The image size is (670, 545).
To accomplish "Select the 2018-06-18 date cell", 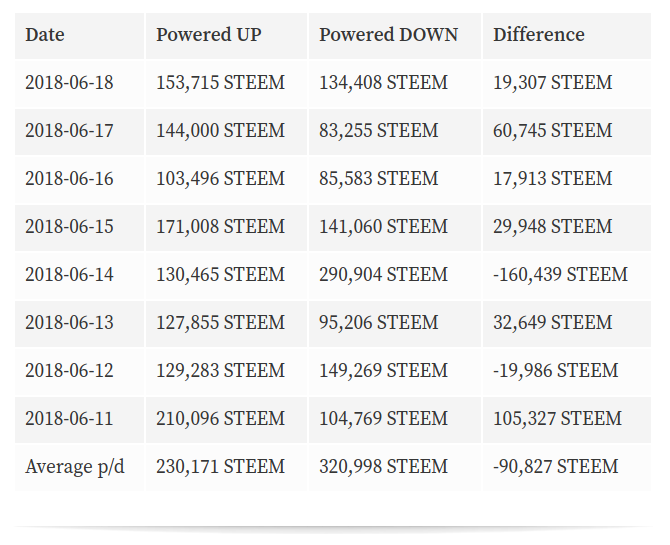I will [80, 83].
